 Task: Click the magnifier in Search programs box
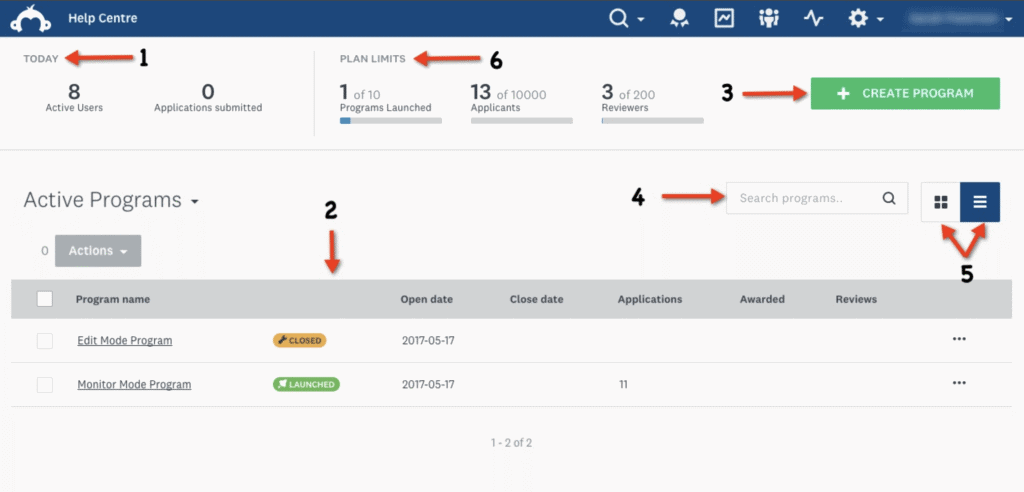pyautogui.click(x=888, y=198)
